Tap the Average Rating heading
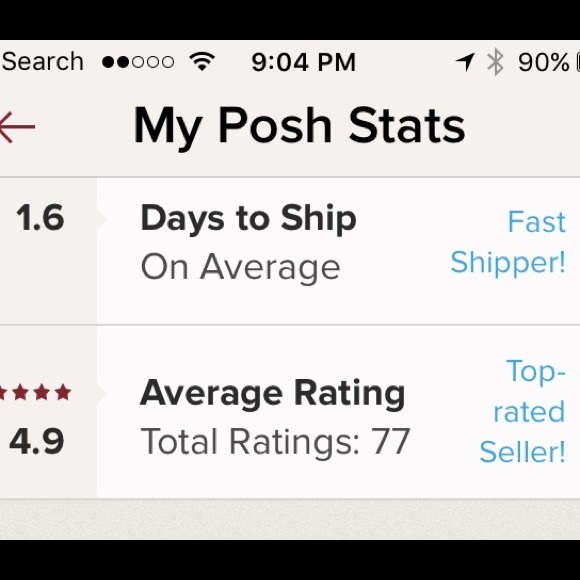 click(273, 394)
